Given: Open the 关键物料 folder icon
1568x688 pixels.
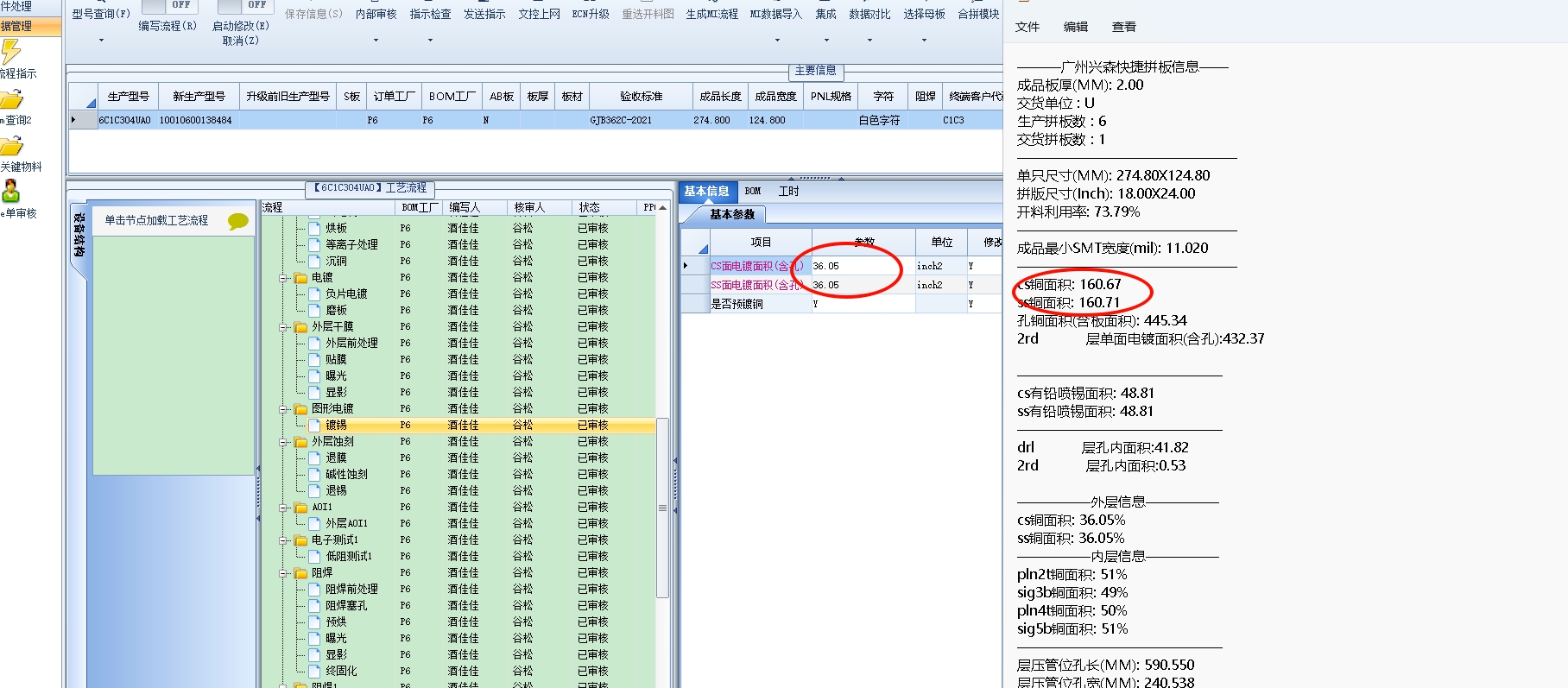Looking at the screenshot, I should [x=11, y=147].
